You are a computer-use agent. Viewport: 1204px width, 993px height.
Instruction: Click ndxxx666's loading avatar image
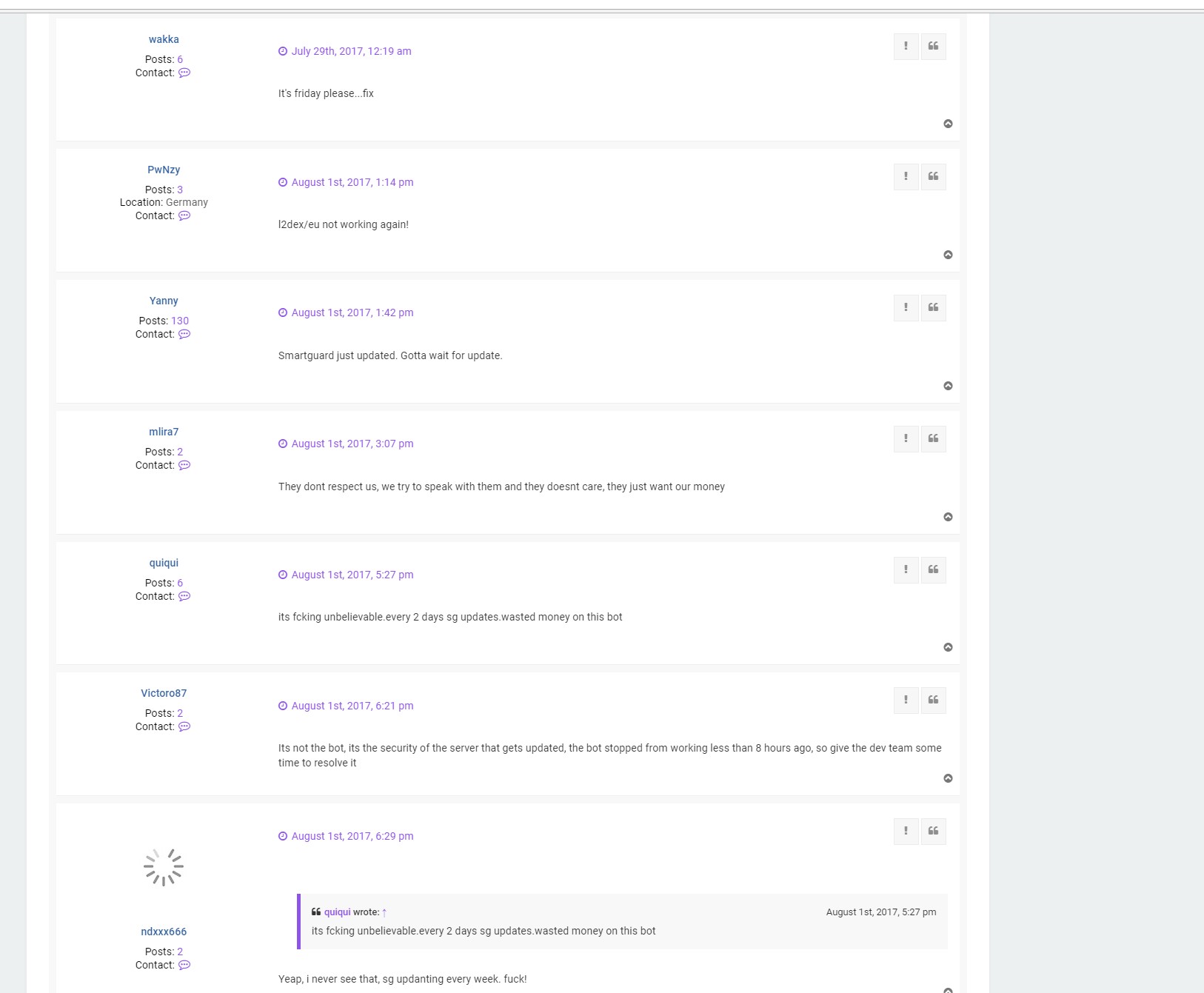(x=164, y=867)
